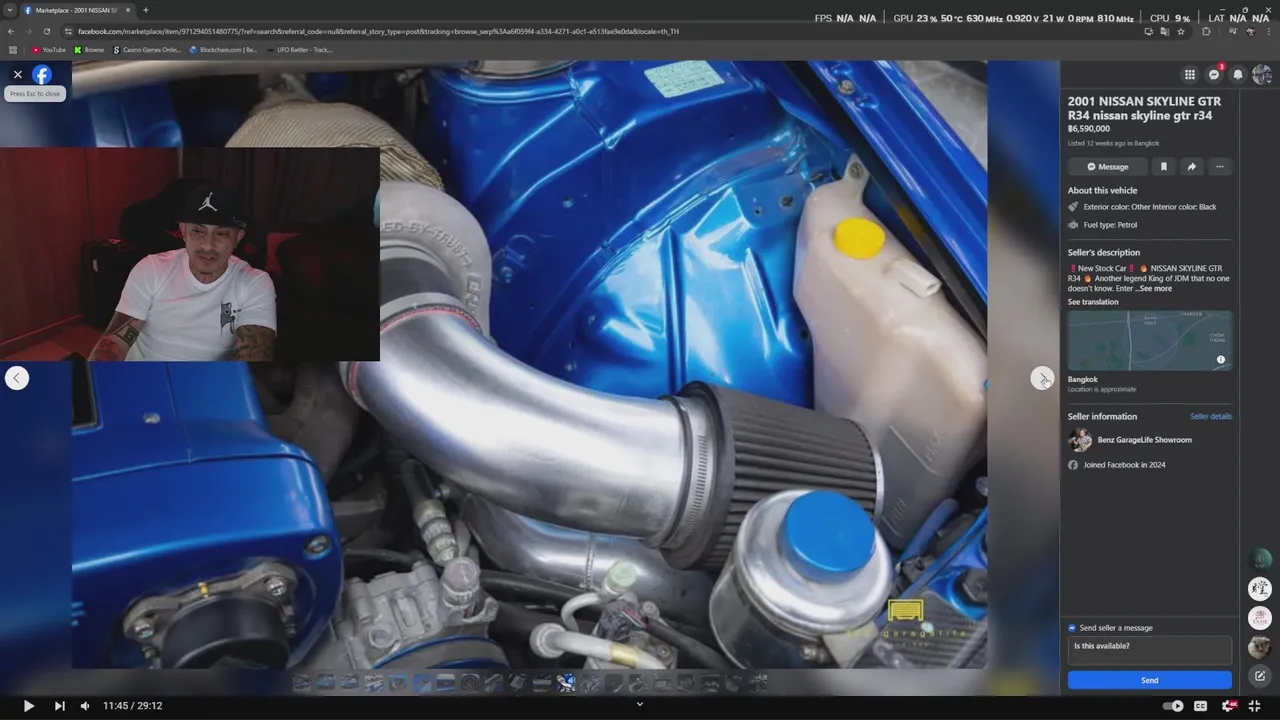Open Benz GarageLife Showroom seller profile

pyautogui.click(x=1144, y=440)
